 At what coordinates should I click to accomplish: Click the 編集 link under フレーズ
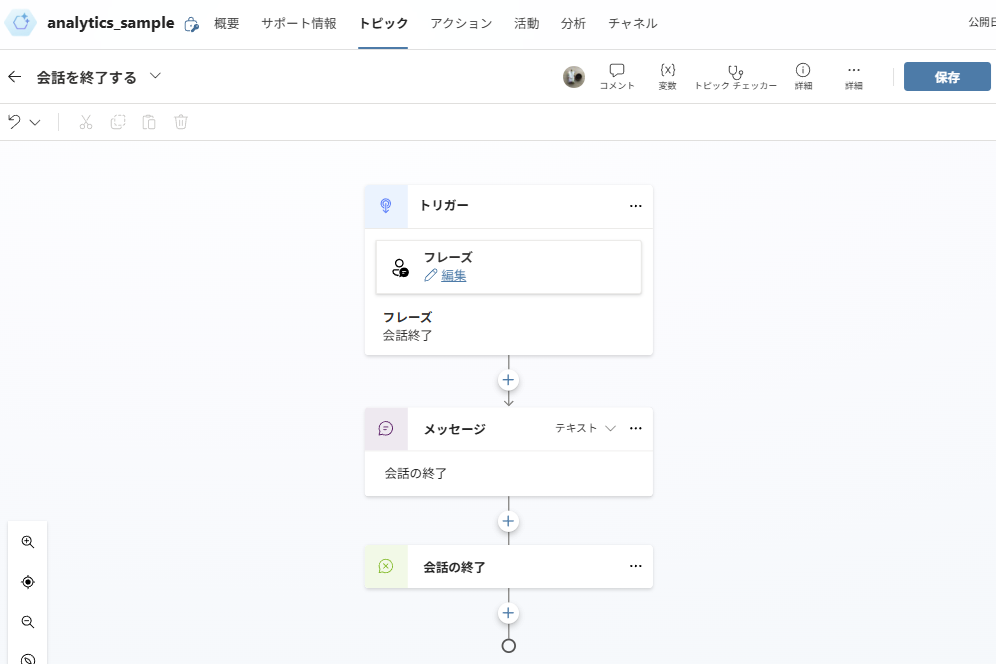pyautogui.click(x=454, y=276)
